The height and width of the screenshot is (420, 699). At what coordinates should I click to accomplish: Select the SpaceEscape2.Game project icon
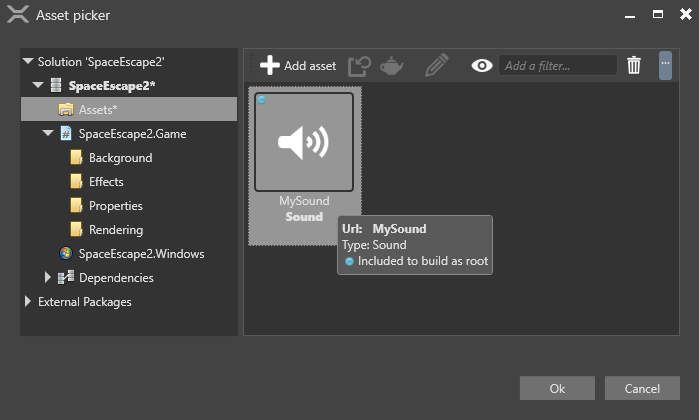[66, 134]
